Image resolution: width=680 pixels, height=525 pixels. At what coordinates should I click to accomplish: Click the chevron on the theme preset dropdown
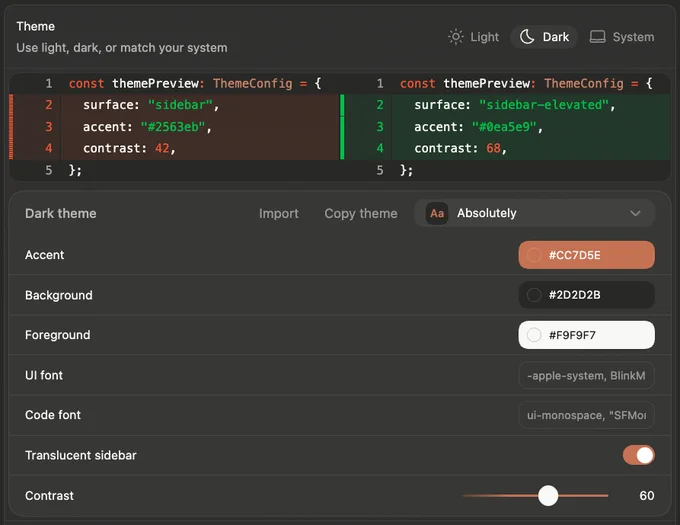pos(635,213)
